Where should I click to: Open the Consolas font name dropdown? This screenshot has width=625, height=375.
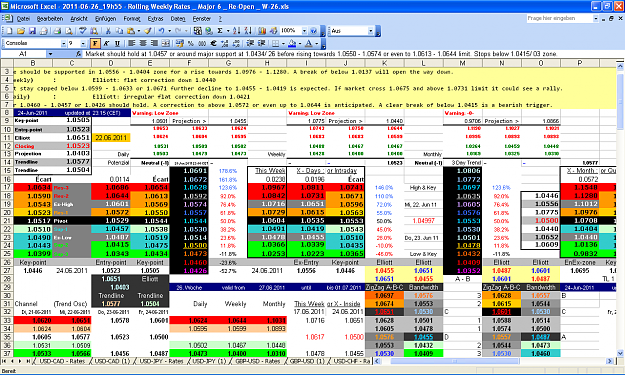63,43
